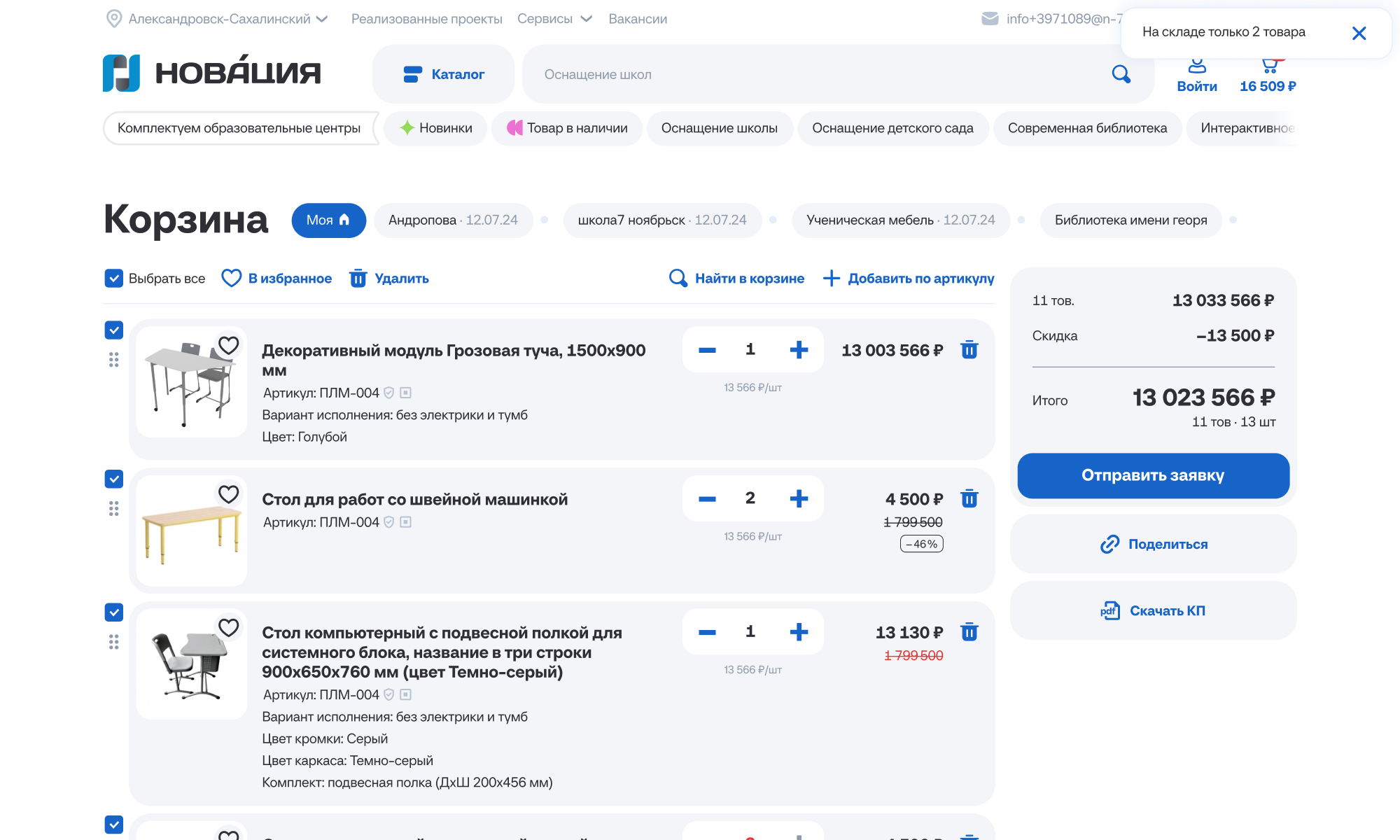Click drag handle of Стол компьютерный row
Screen dimensions: 1400x840
click(113, 642)
